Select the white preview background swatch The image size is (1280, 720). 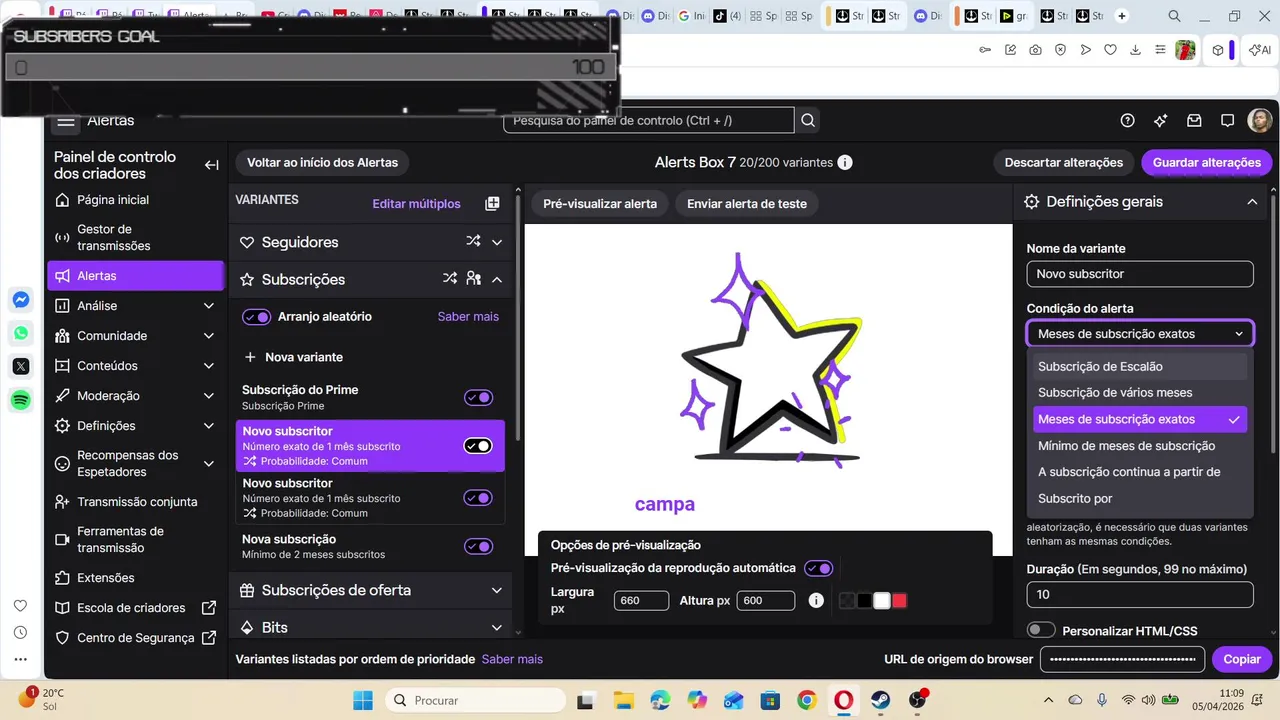(x=882, y=600)
